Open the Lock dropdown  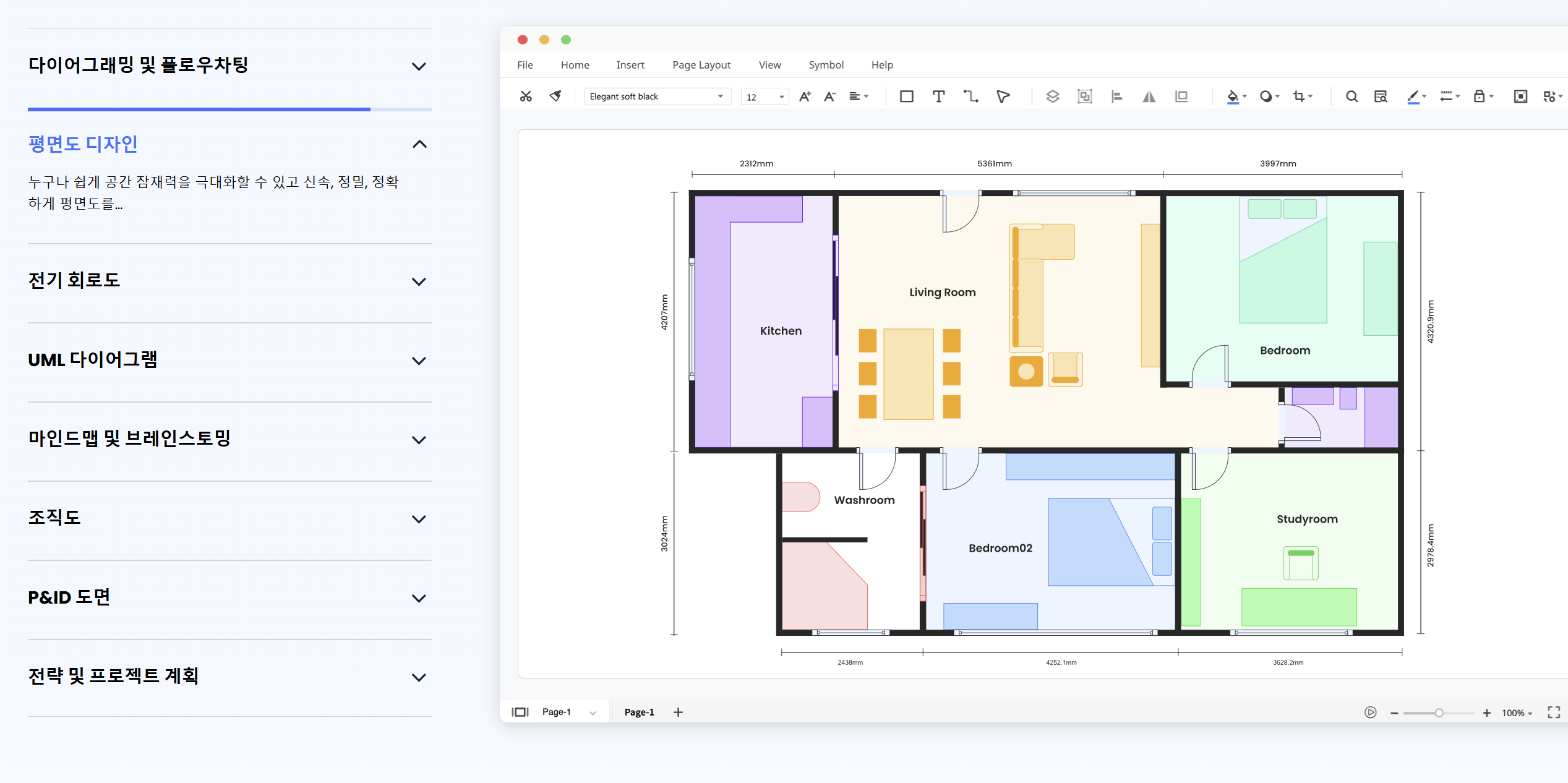pos(1483,96)
